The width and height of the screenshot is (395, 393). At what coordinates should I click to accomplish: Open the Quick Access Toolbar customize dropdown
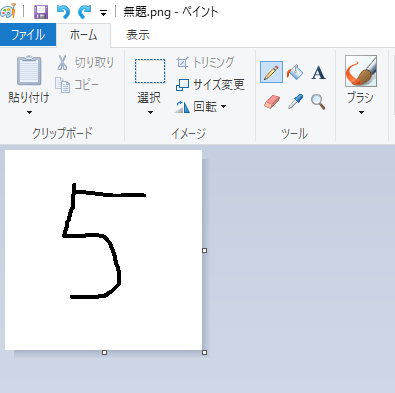(x=103, y=14)
